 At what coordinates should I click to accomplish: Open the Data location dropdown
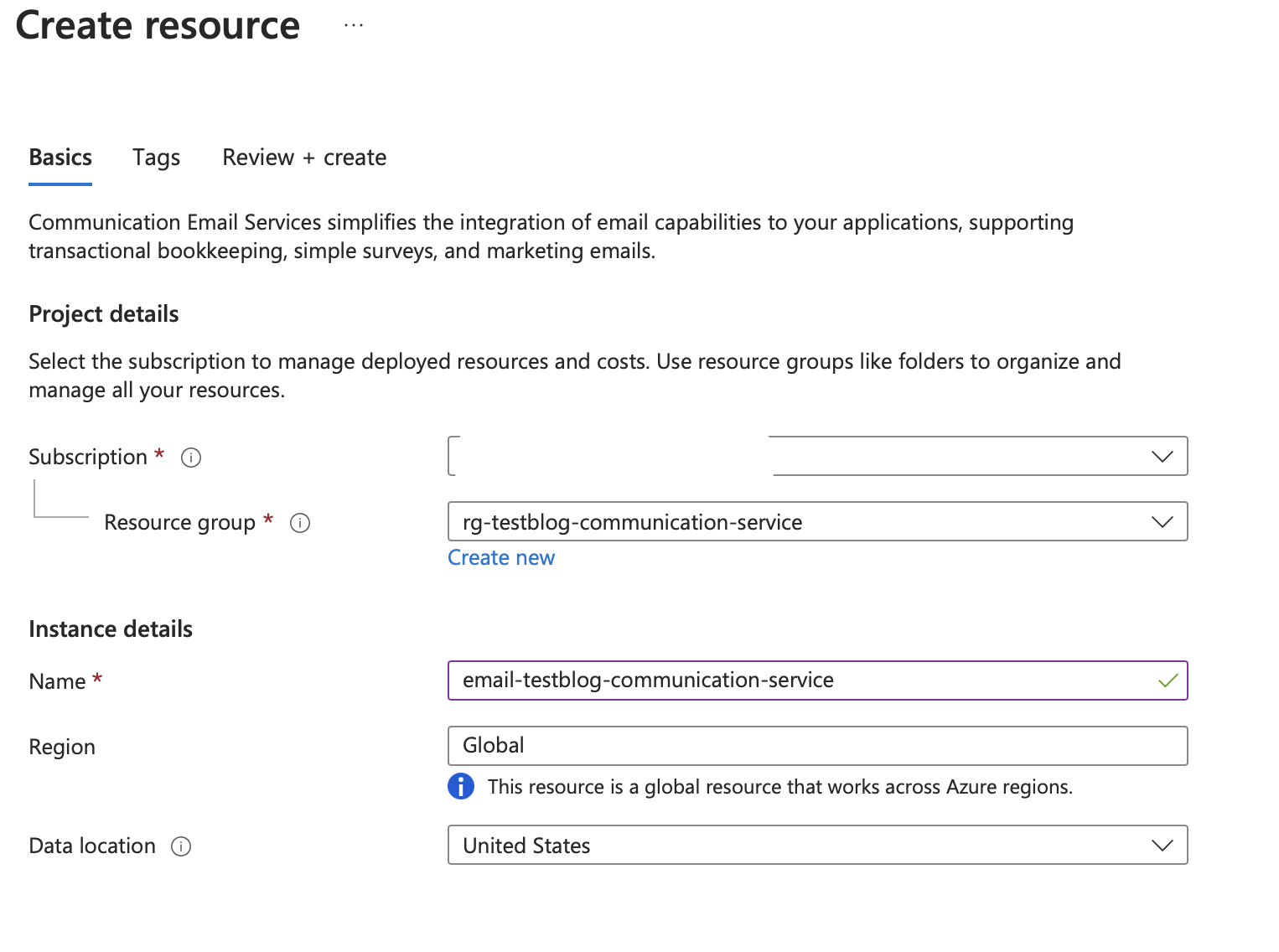coord(1162,845)
